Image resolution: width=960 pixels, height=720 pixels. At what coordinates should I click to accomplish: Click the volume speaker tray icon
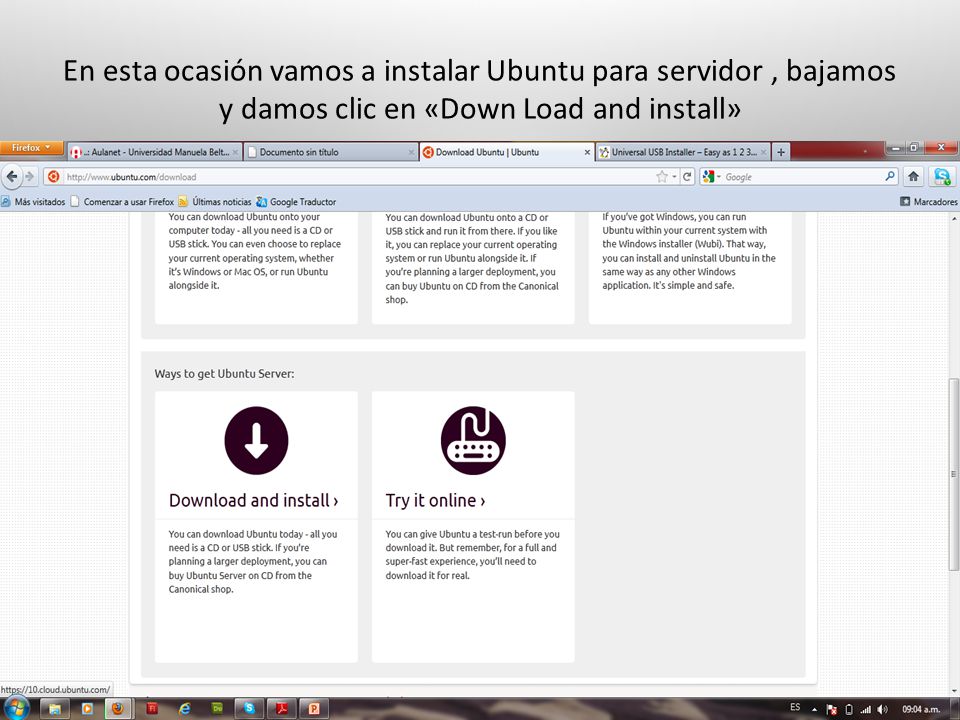(882, 710)
